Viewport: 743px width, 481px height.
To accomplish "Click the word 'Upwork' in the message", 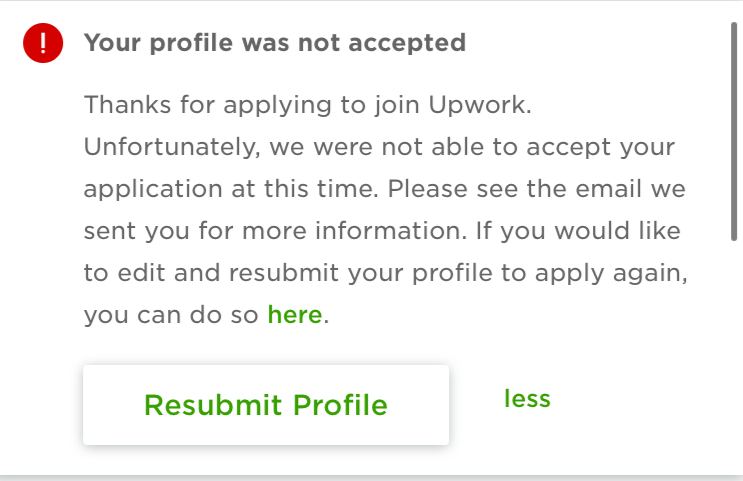I will click(x=480, y=105).
